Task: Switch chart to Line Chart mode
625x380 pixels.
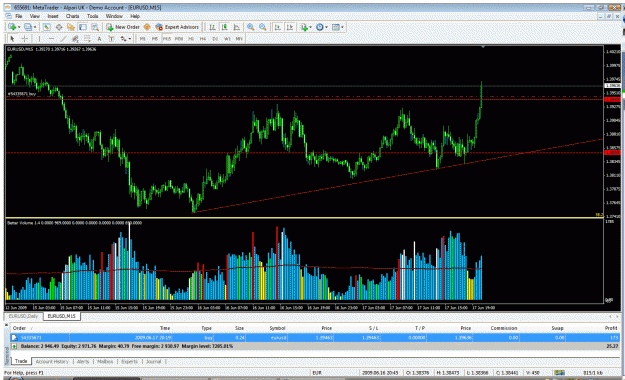Action: coord(237,27)
